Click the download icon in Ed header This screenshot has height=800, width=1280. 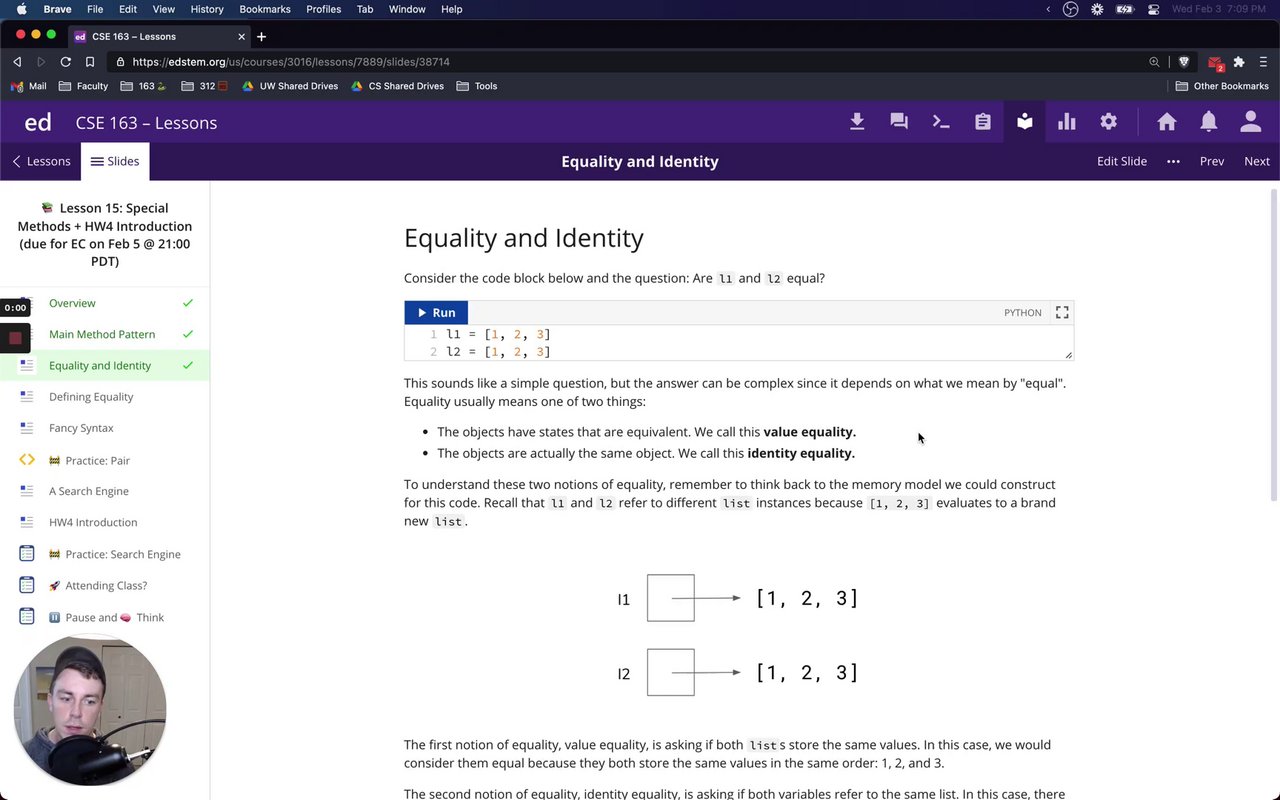click(x=857, y=122)
